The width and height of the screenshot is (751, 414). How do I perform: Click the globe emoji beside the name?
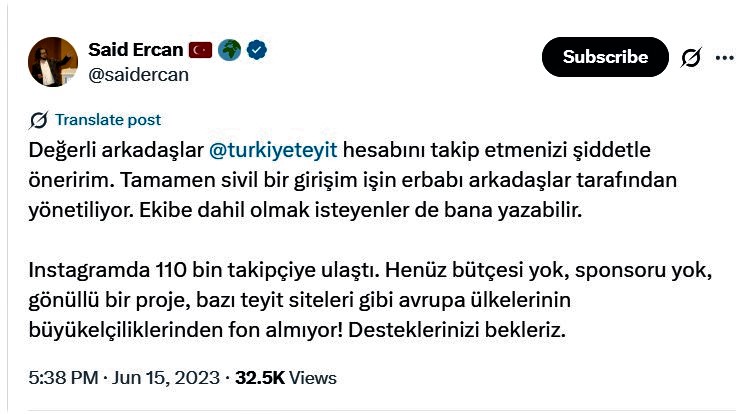click(230, 50)
